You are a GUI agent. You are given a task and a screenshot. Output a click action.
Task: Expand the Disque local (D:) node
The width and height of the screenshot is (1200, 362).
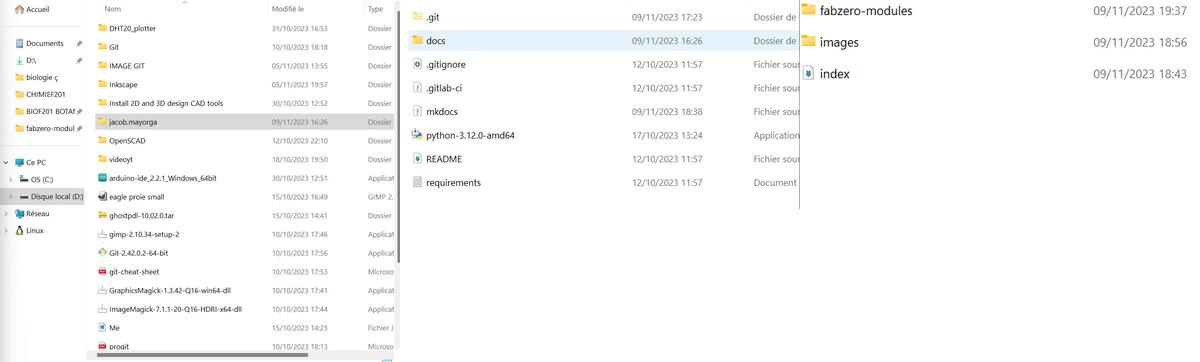pos(10,196)
